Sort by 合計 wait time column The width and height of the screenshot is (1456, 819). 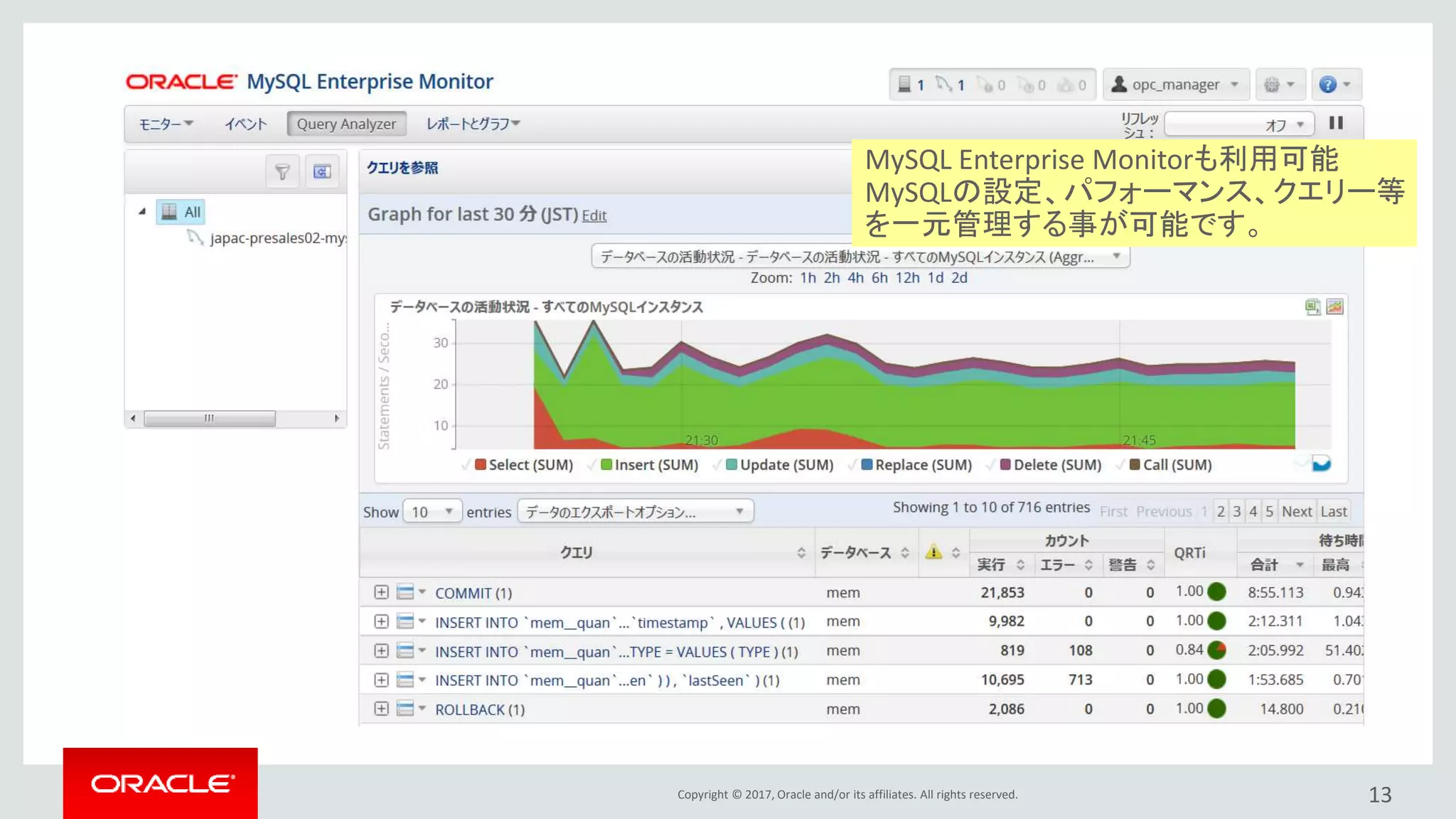(1276, 564)
